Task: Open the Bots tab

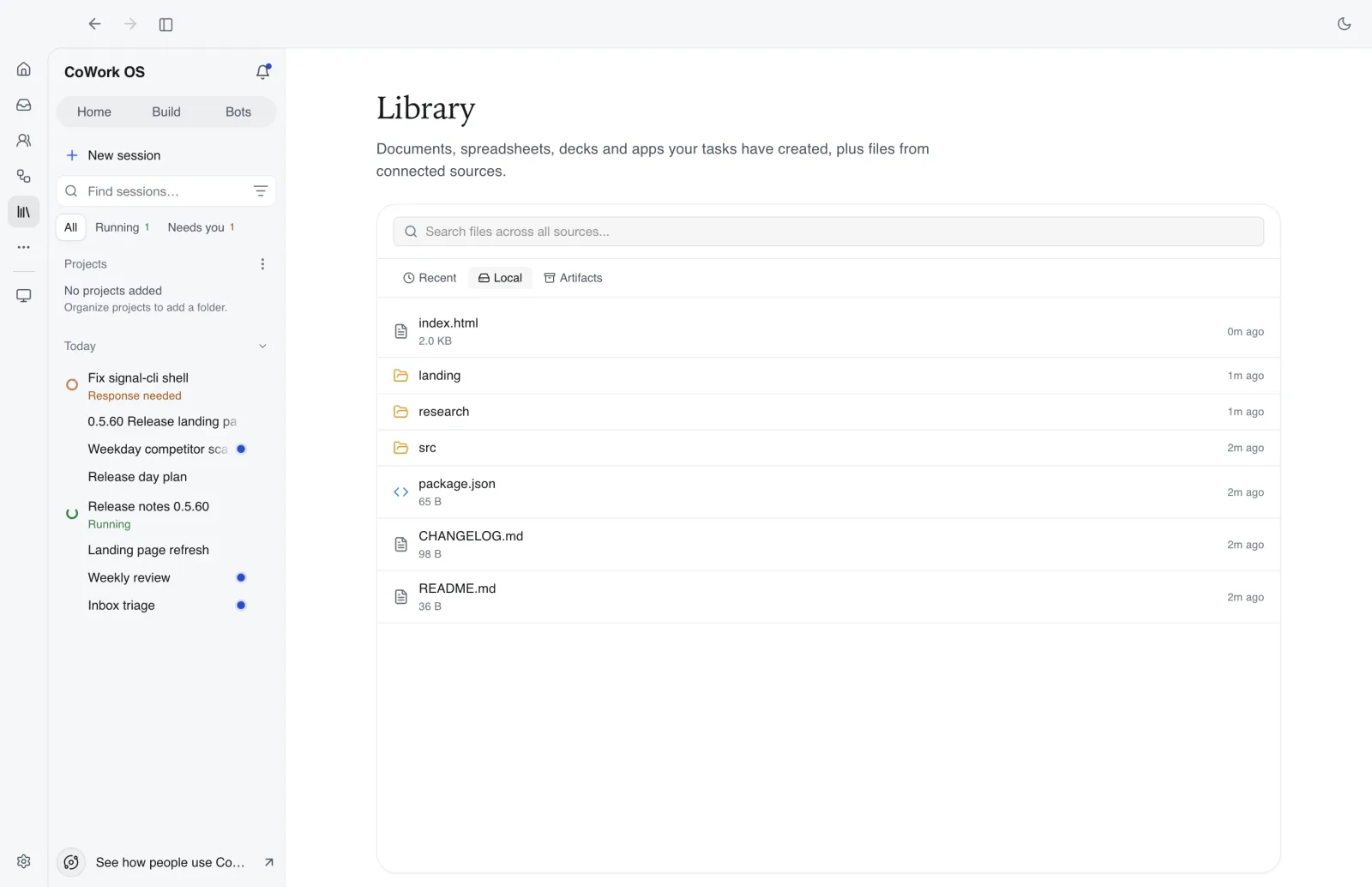Action: (x=238, y=112)
